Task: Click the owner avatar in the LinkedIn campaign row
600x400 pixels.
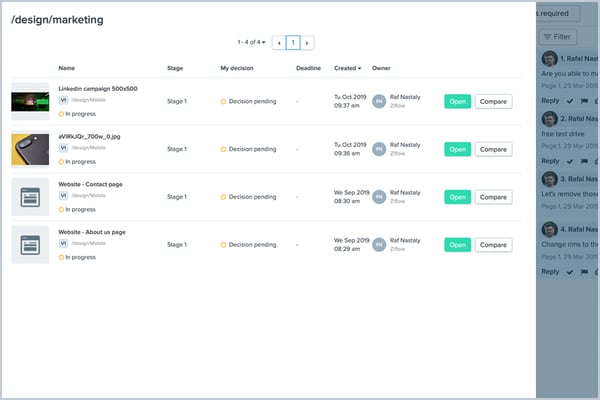Action: click(x=379, y=101)
